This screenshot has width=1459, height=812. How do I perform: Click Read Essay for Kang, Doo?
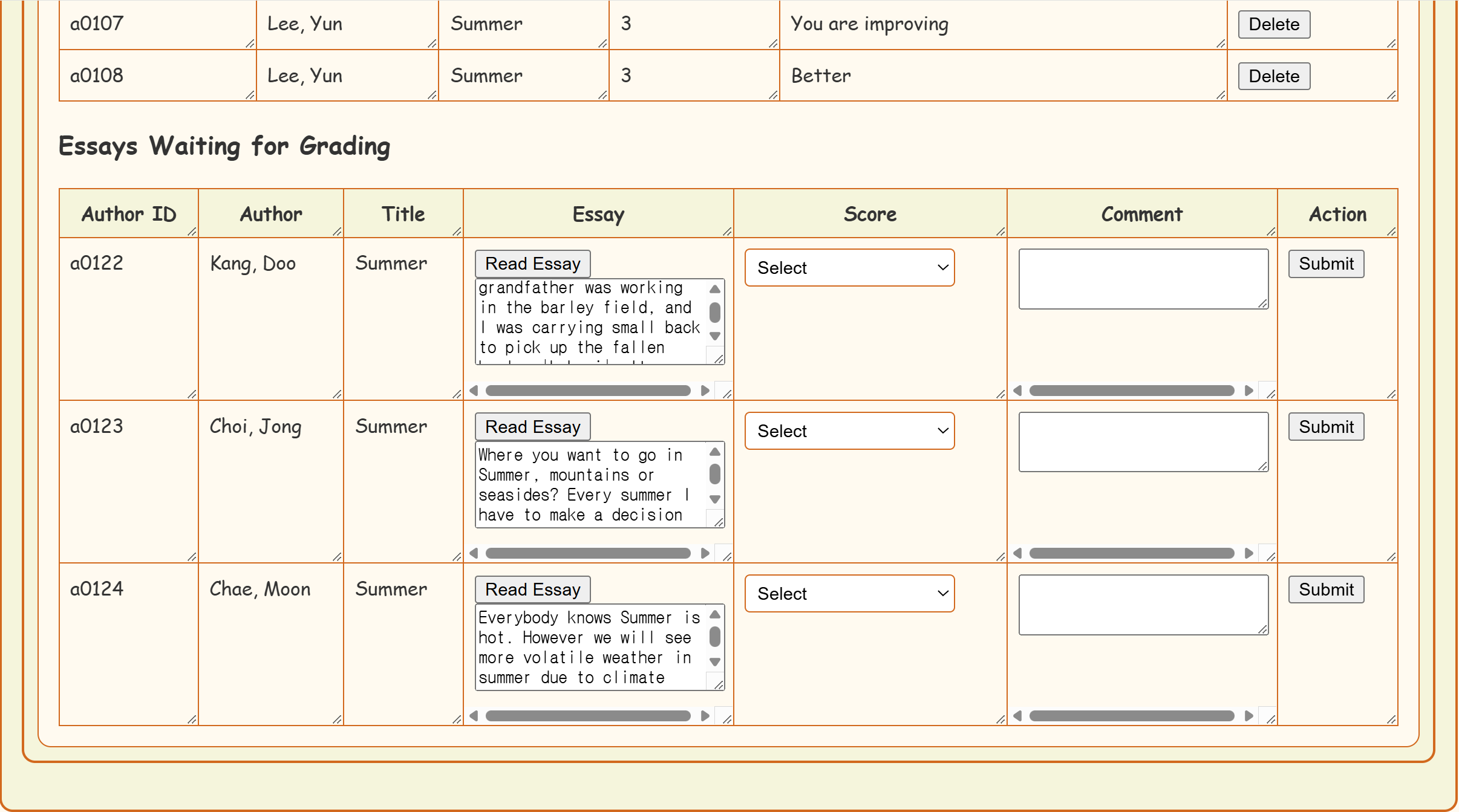532,264
